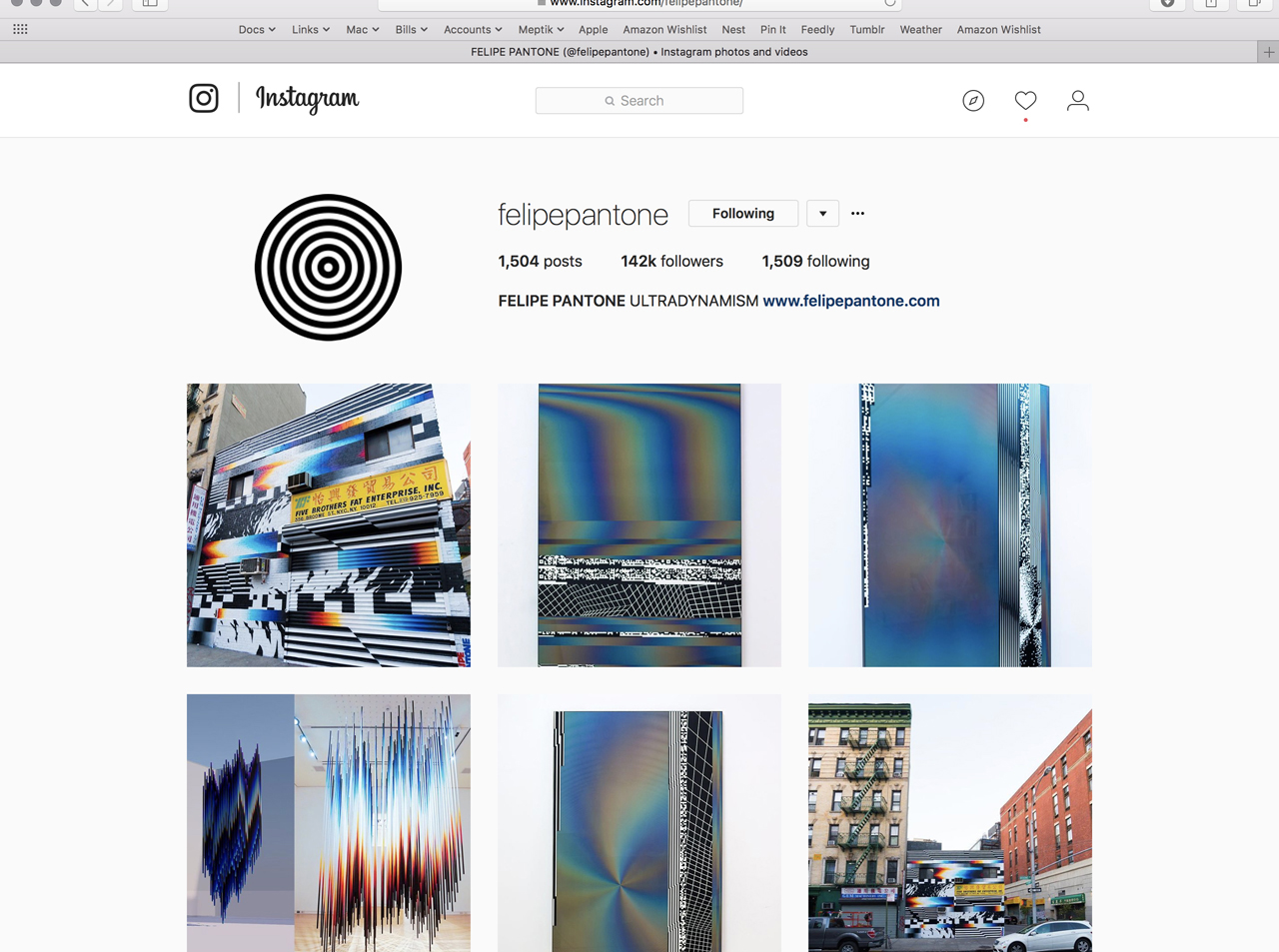Select the Tumblr bookmark in favorites bar

pyautogui.click(x=866, y=30)
